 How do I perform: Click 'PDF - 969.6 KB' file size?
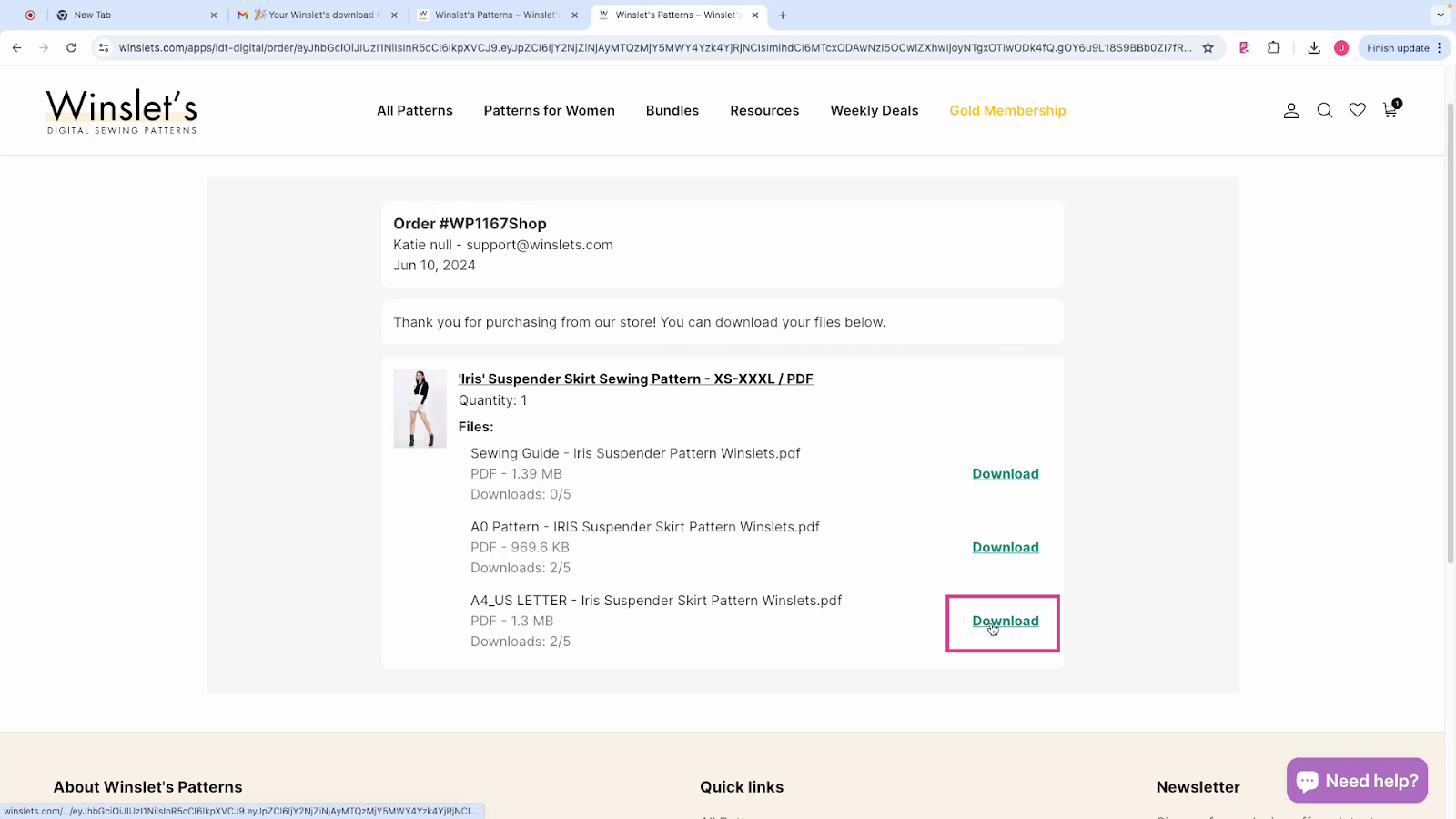[x=520, y=548]
